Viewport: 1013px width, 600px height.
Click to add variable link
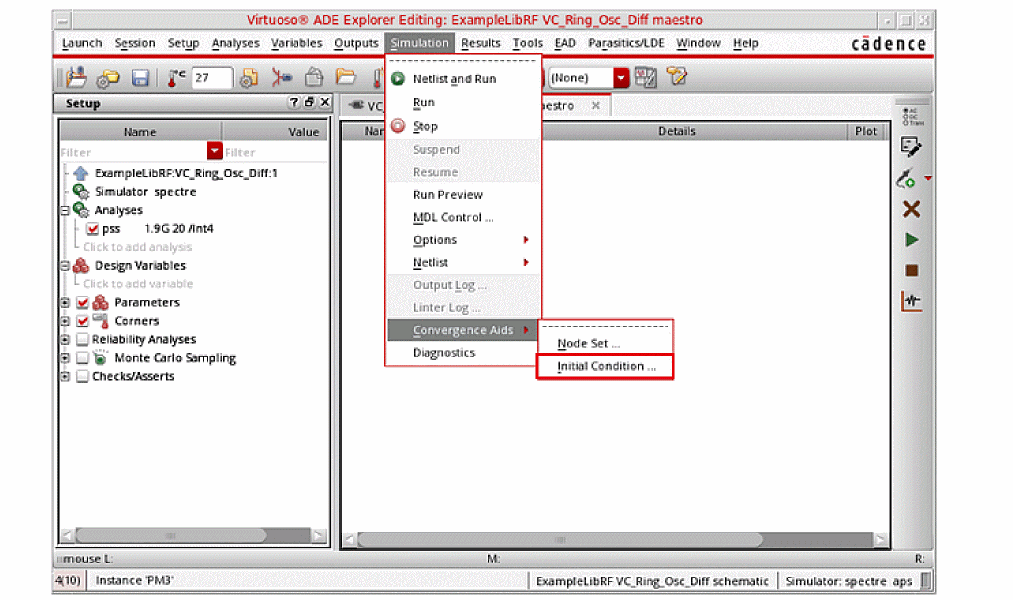[x=138, y=284]
